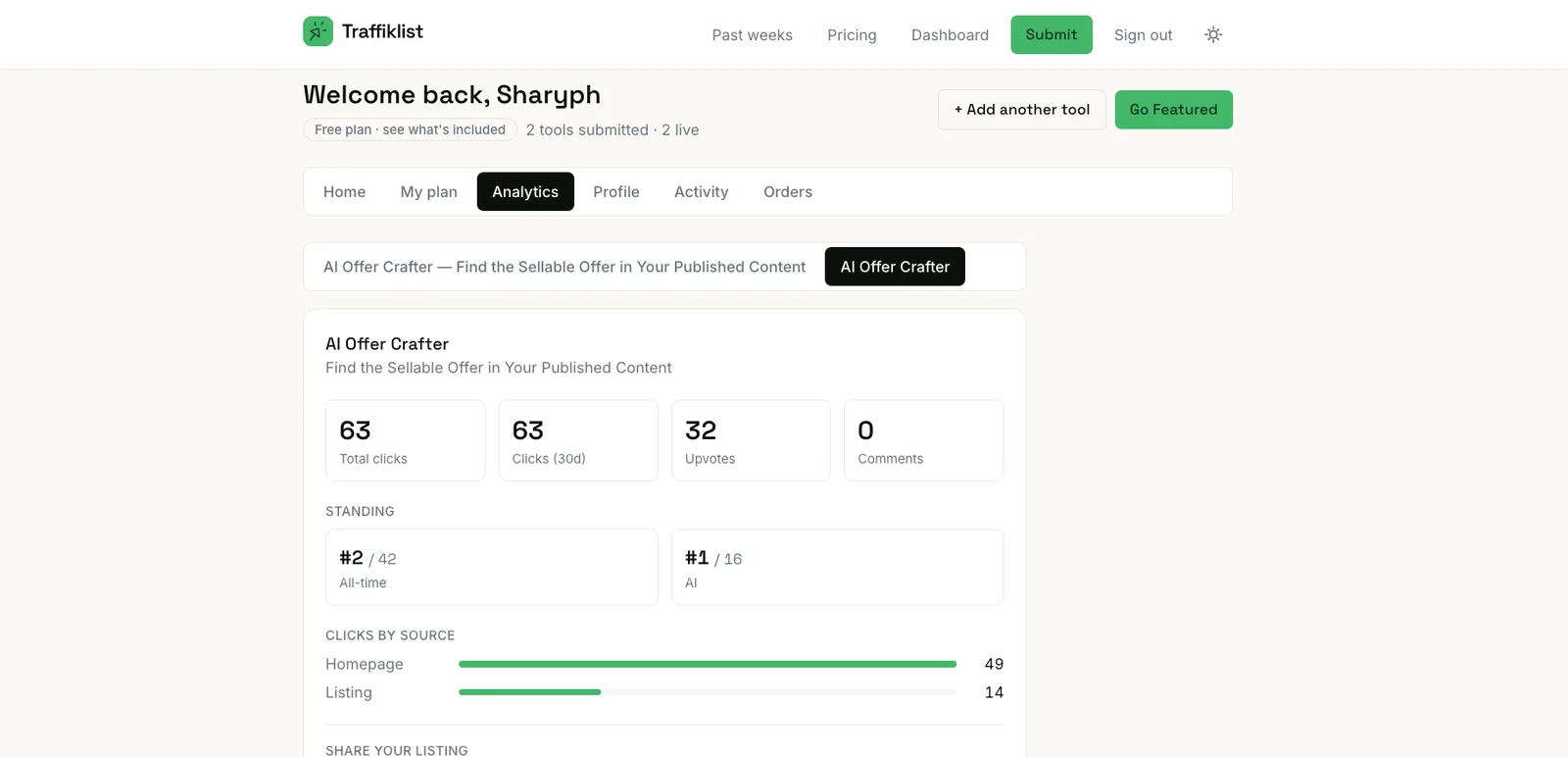Click the "STANDING" section label
The width and height of the screenshot is (1568, 757).
(x=360, y=512)
